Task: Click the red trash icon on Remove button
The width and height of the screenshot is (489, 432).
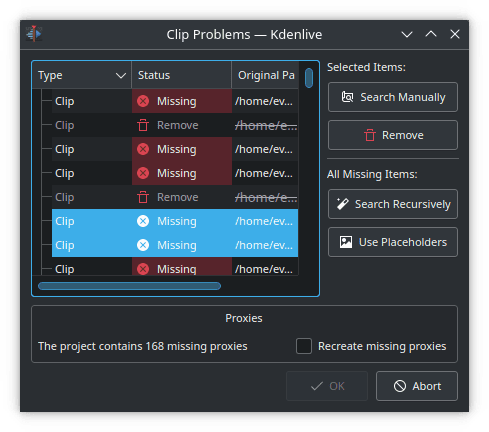Action: pyautogui.click(x=370, y=135)
